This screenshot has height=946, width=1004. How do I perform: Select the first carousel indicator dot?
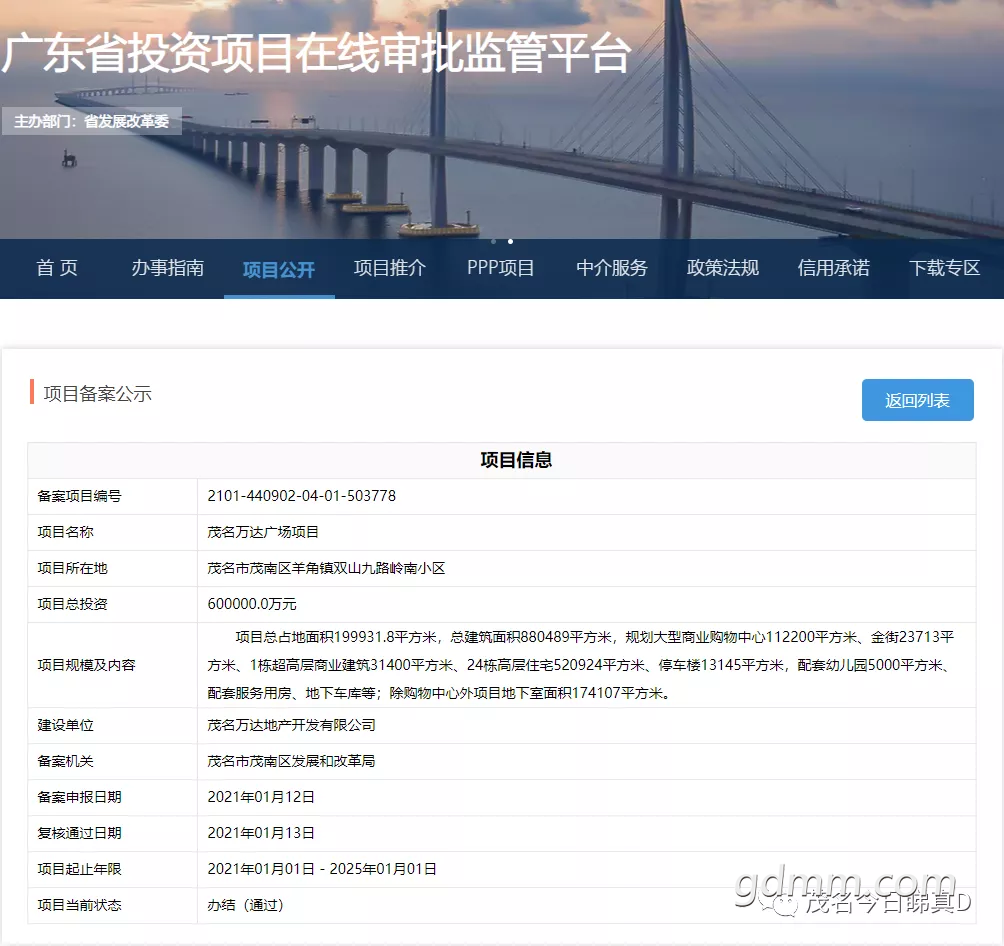click(493, 241)
